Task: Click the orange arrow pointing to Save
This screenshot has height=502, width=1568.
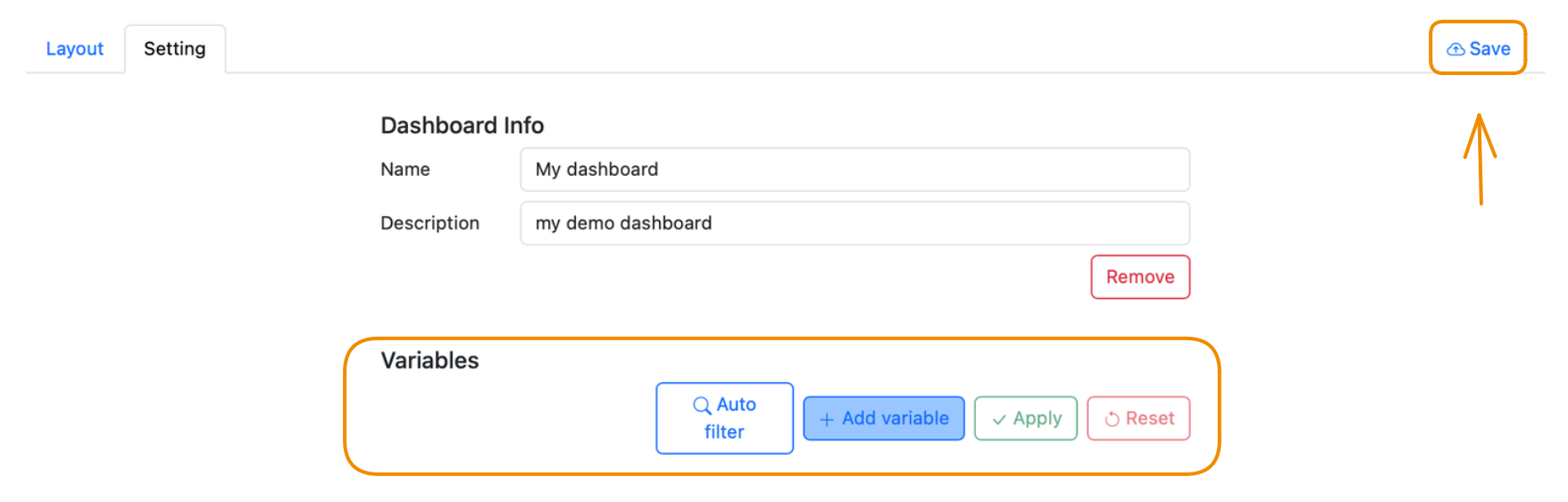Action: point(1480,159)
